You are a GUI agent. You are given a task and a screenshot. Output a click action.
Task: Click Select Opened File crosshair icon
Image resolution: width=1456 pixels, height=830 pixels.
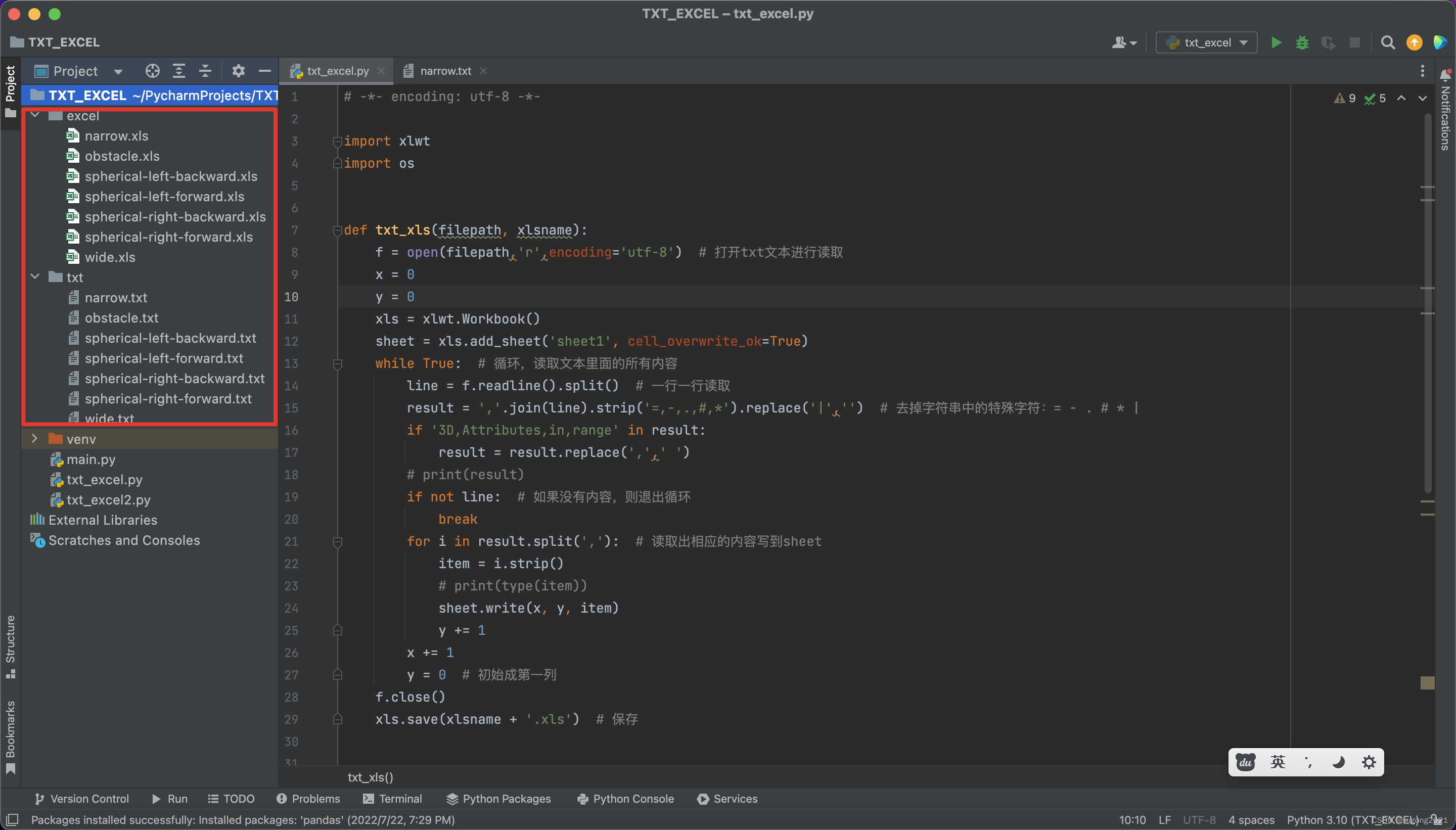click(x=152, y=71)
